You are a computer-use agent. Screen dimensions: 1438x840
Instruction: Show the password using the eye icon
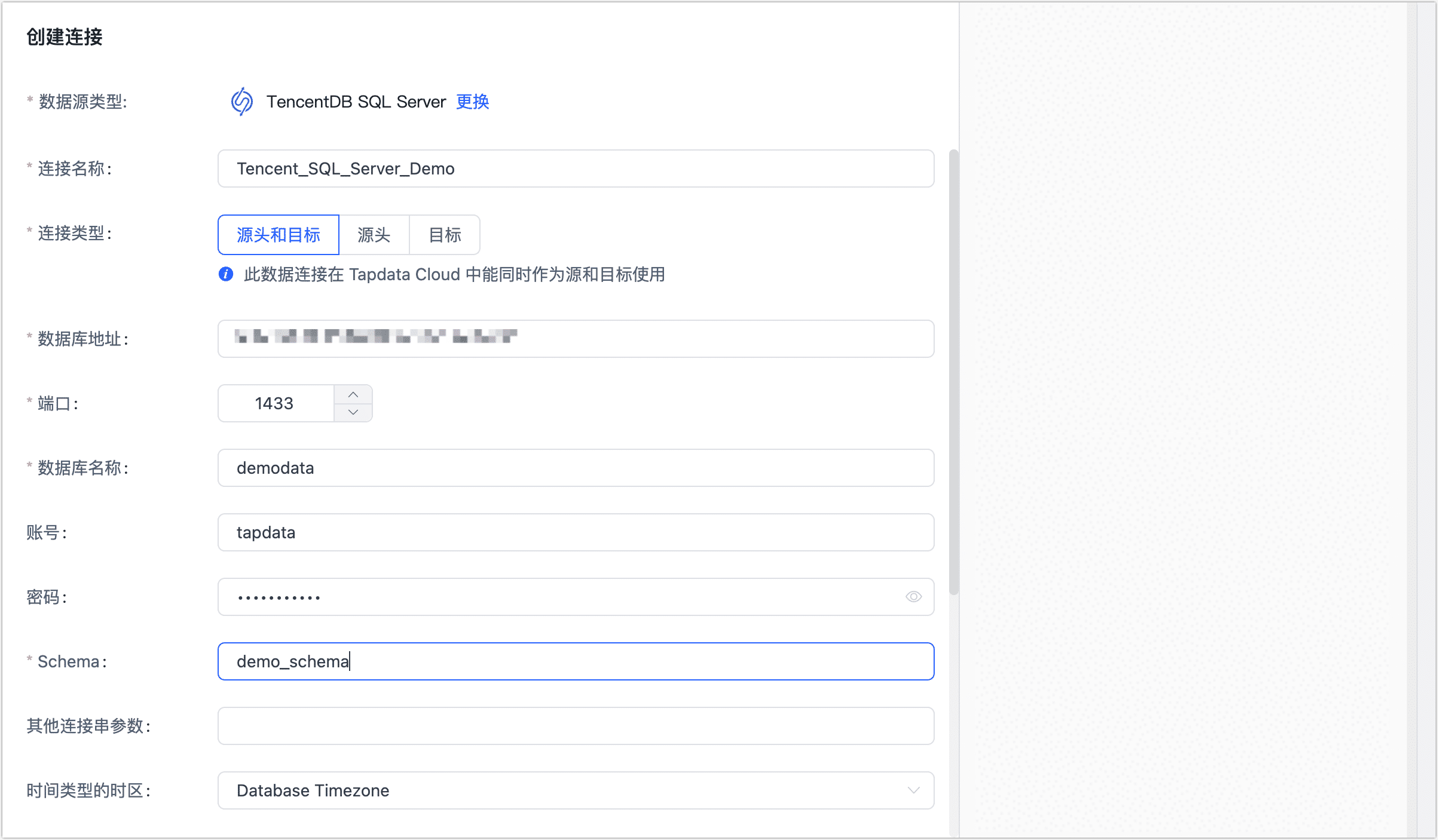(x=913, y=596)
